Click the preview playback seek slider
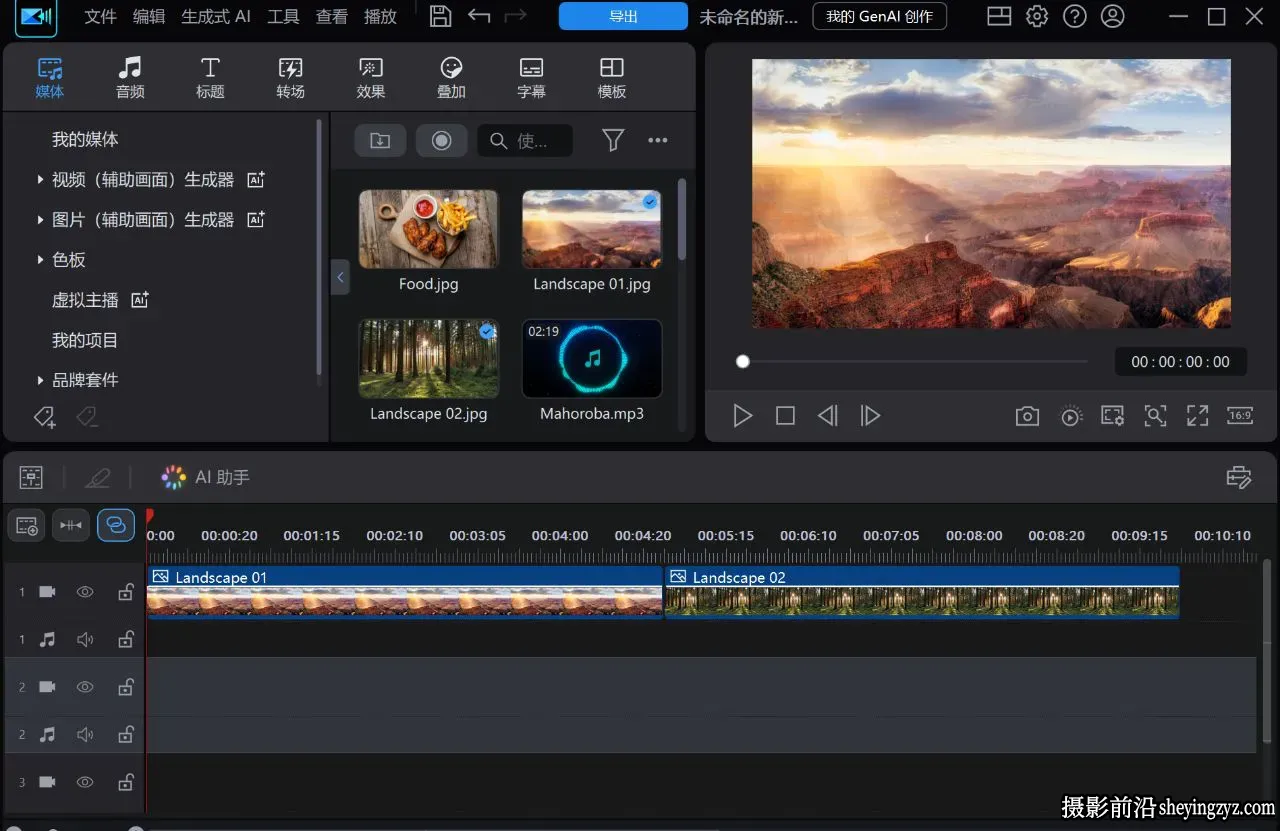Viewport: 1280px width, 831px height. [912, 362]
